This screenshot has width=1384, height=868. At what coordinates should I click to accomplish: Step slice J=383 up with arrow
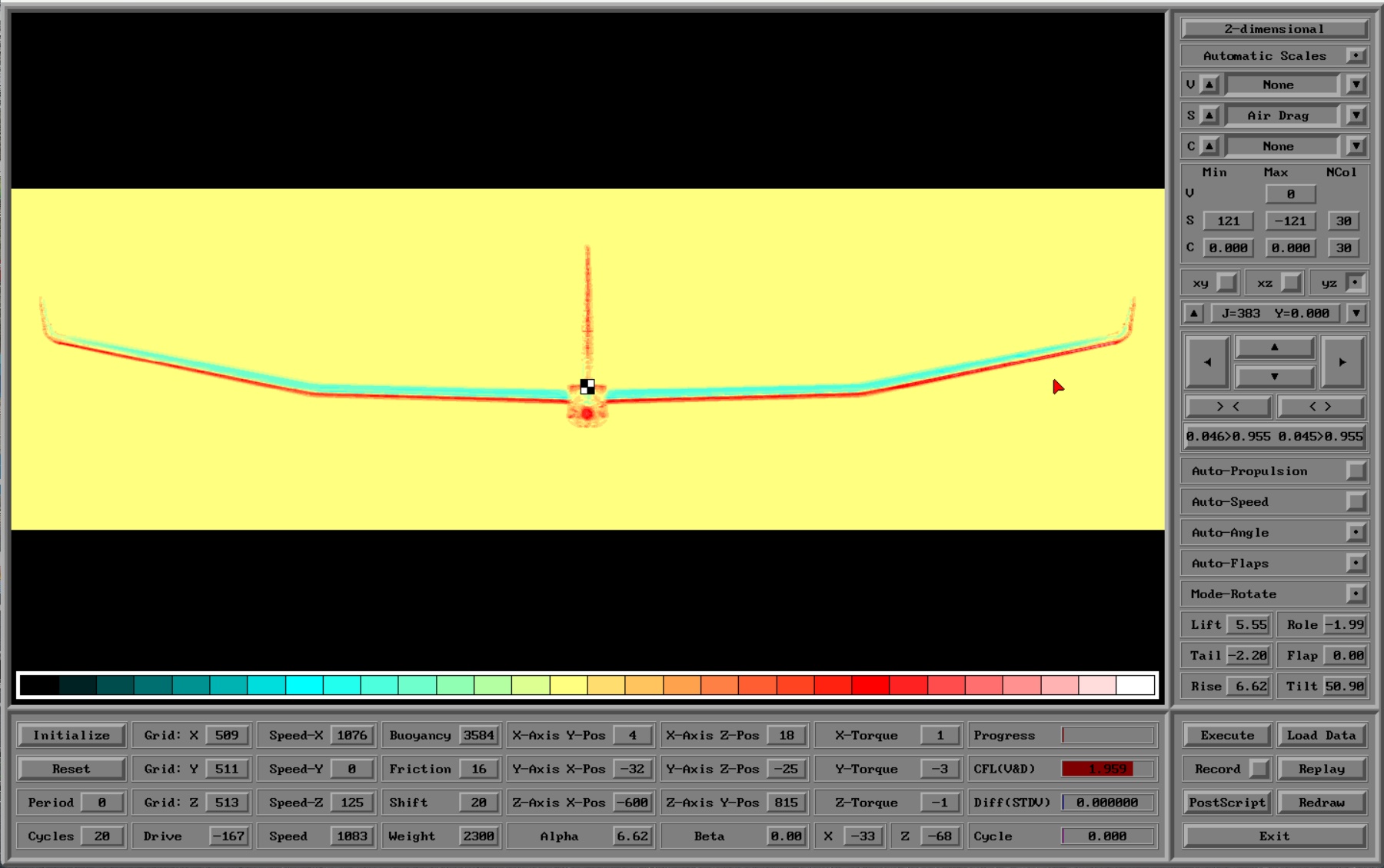pyautogui.click(x=1193, y=313)
